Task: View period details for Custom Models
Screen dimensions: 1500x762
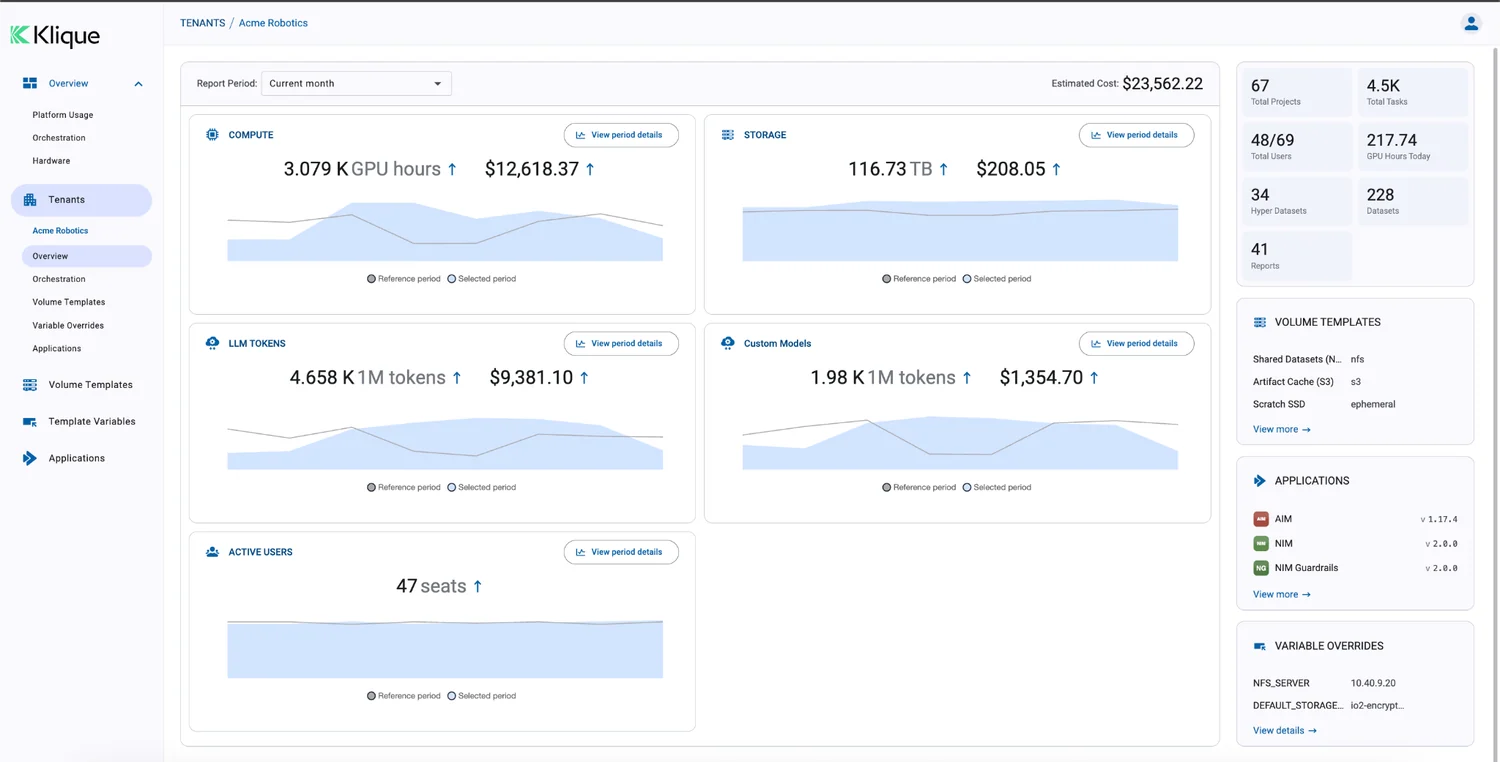Action: click(1136, 343)
